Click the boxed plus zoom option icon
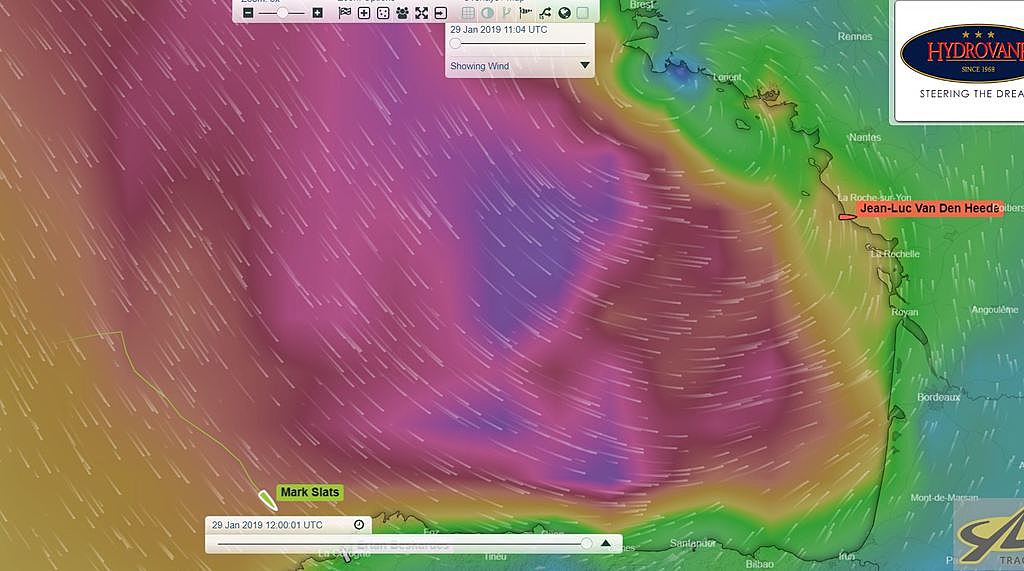1024x571 pixels. tap(364, 12)
